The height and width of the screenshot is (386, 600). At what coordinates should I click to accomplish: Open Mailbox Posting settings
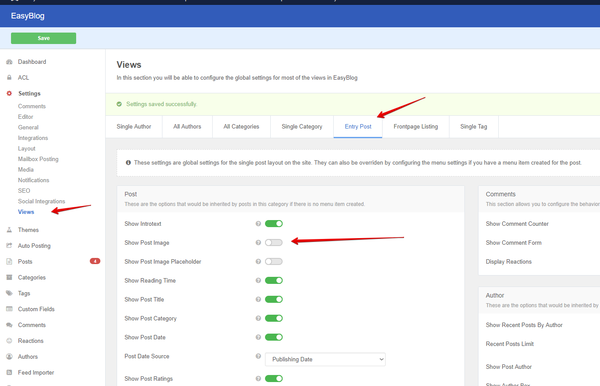[38, 159]
